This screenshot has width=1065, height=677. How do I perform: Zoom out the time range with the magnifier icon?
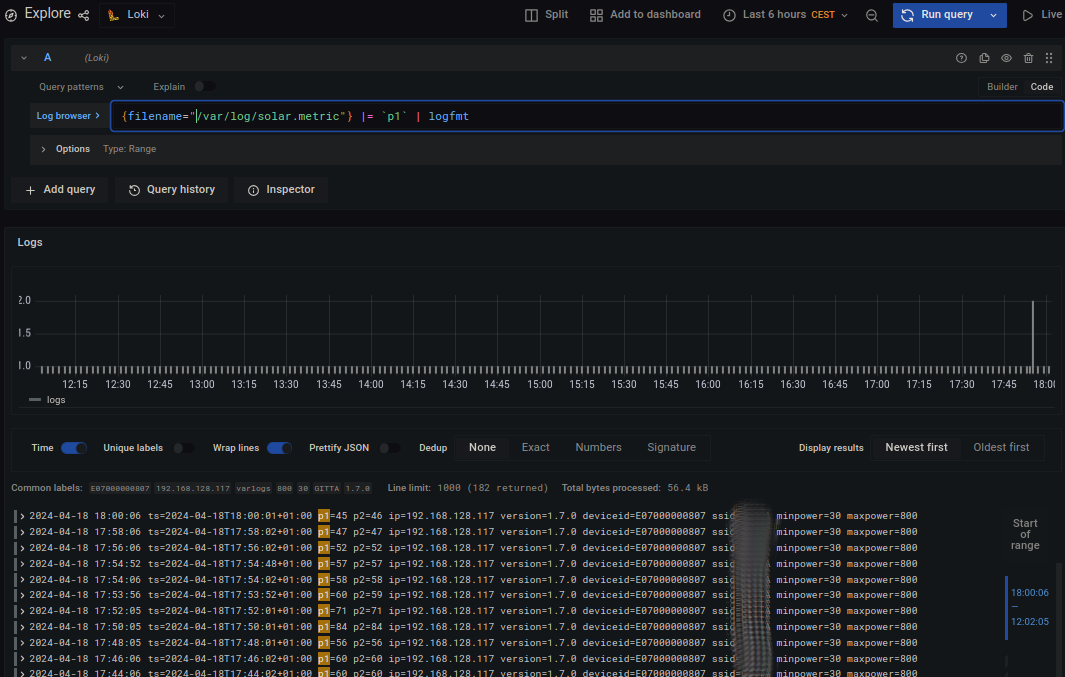pos(870,15)
